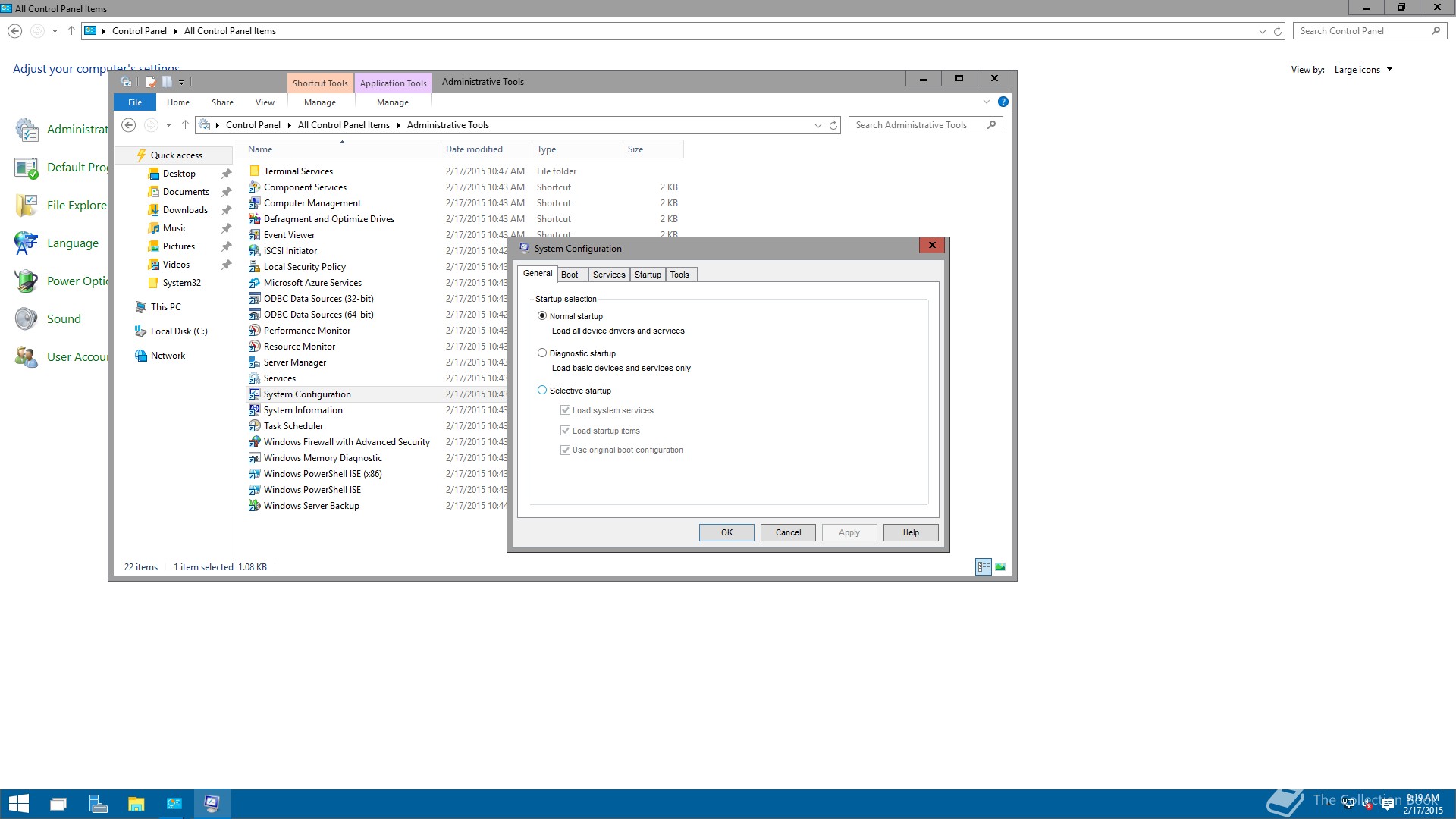Open the Language Control Panel link

pyautogui.click(x=73, y=243)
